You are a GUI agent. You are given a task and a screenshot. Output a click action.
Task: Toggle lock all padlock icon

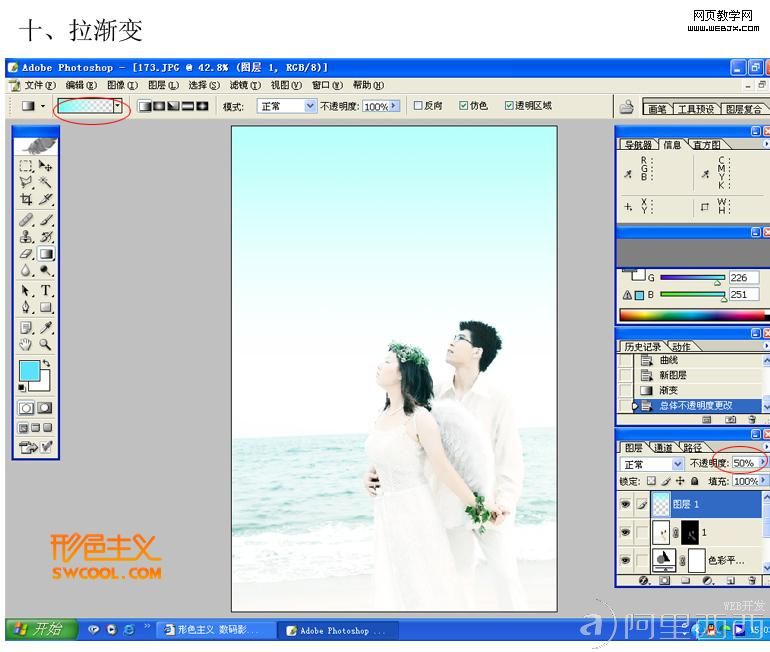point(694,481)
